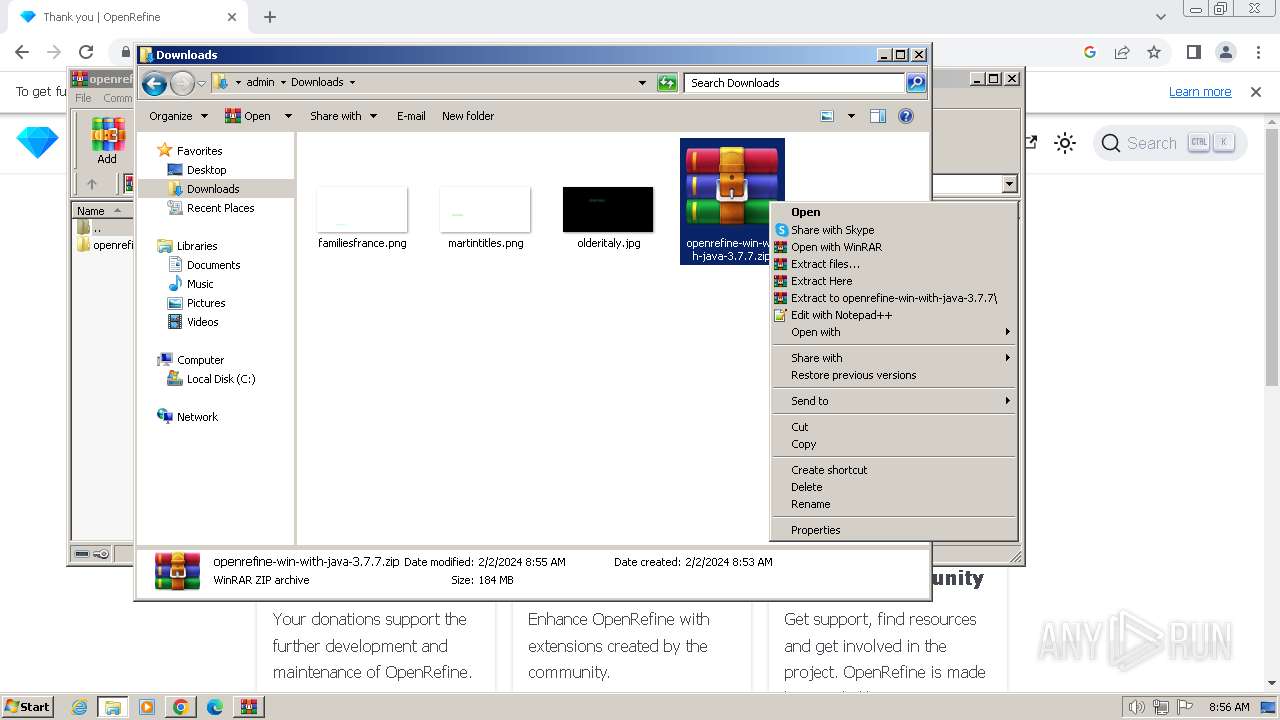
Task: Reload the Chrome page
Action: (x=86, y=52)
